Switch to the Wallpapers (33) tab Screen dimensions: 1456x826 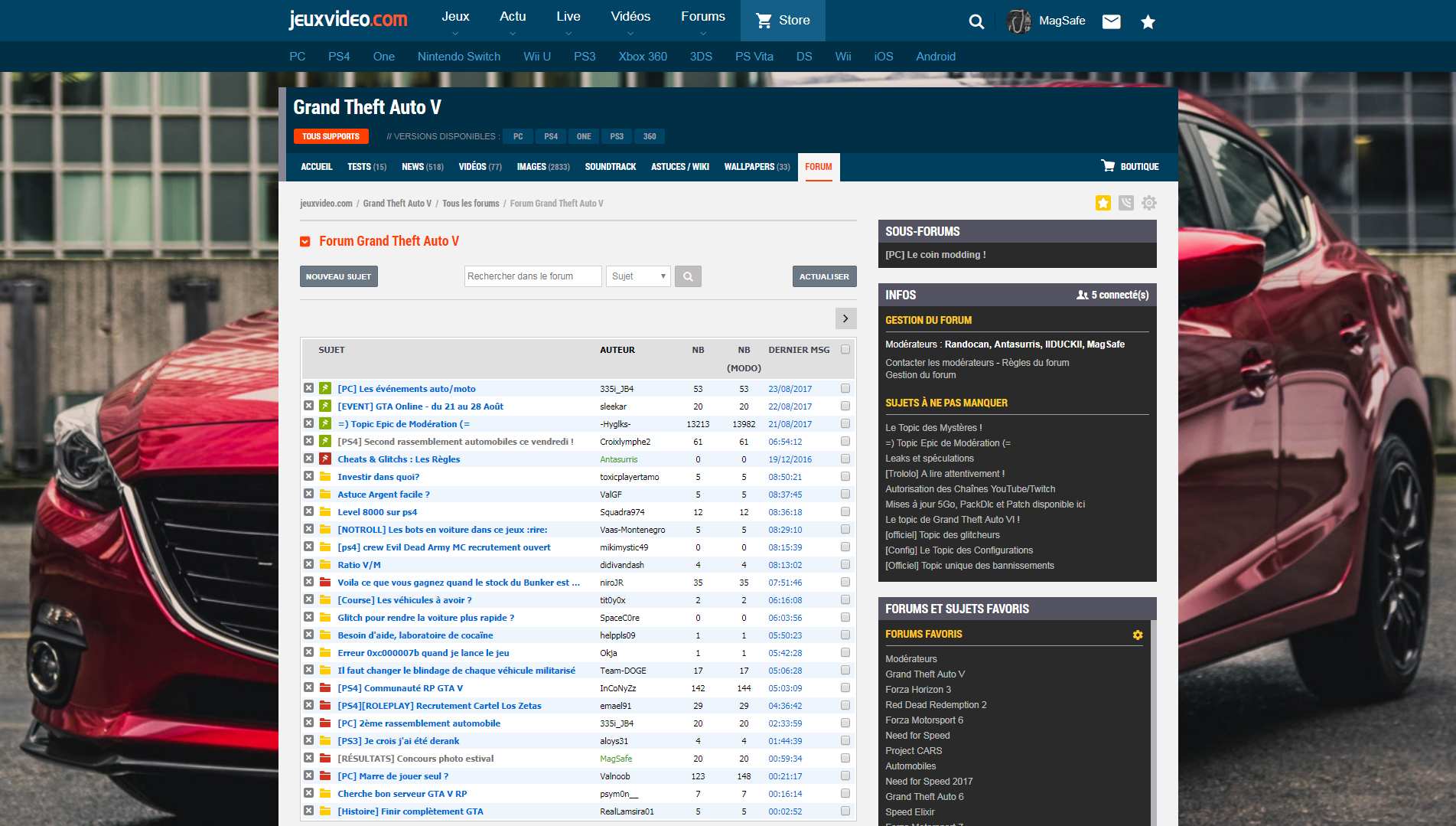click(757, 166)
